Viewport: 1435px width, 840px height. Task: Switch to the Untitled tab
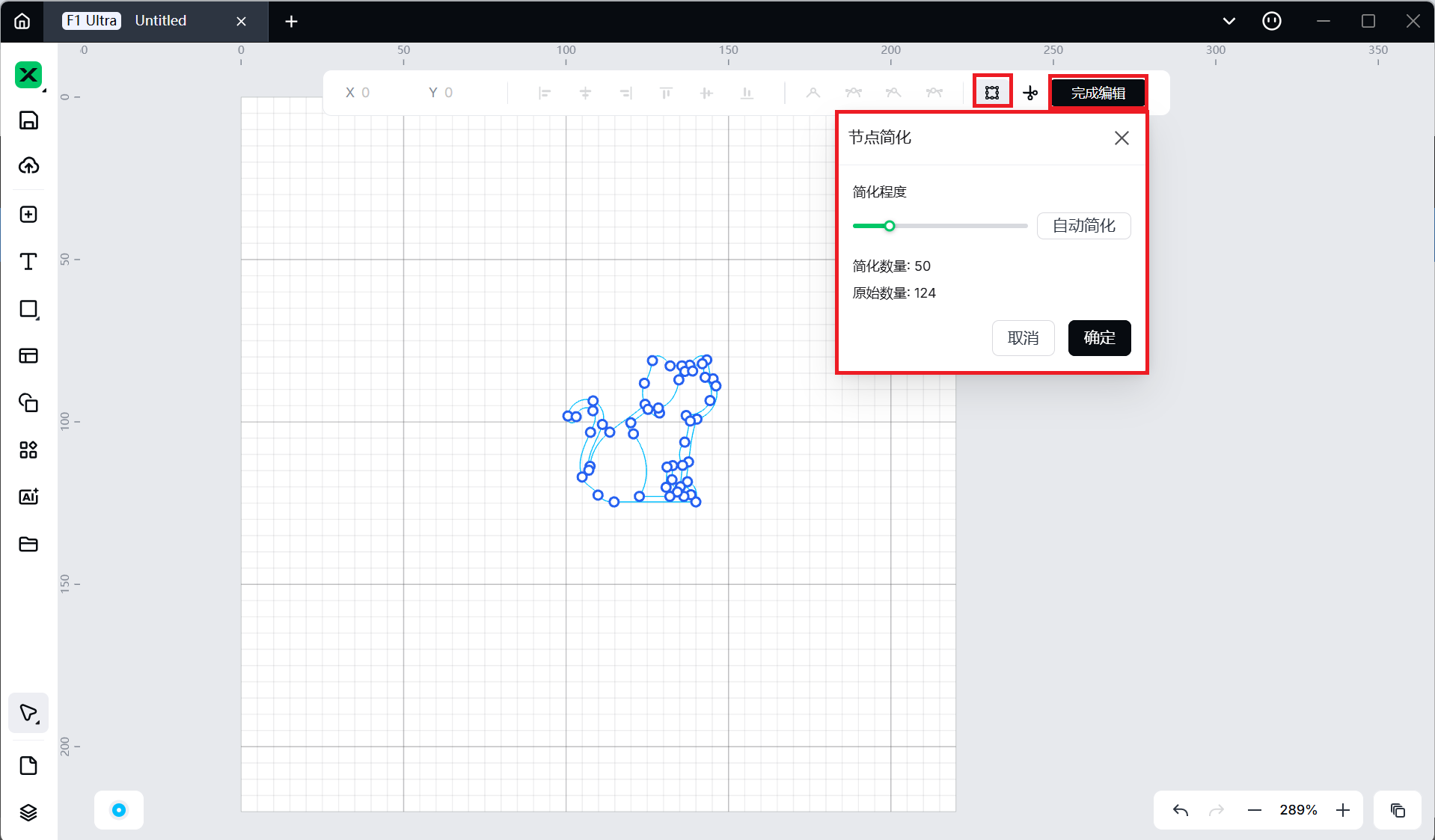point(160,21)
